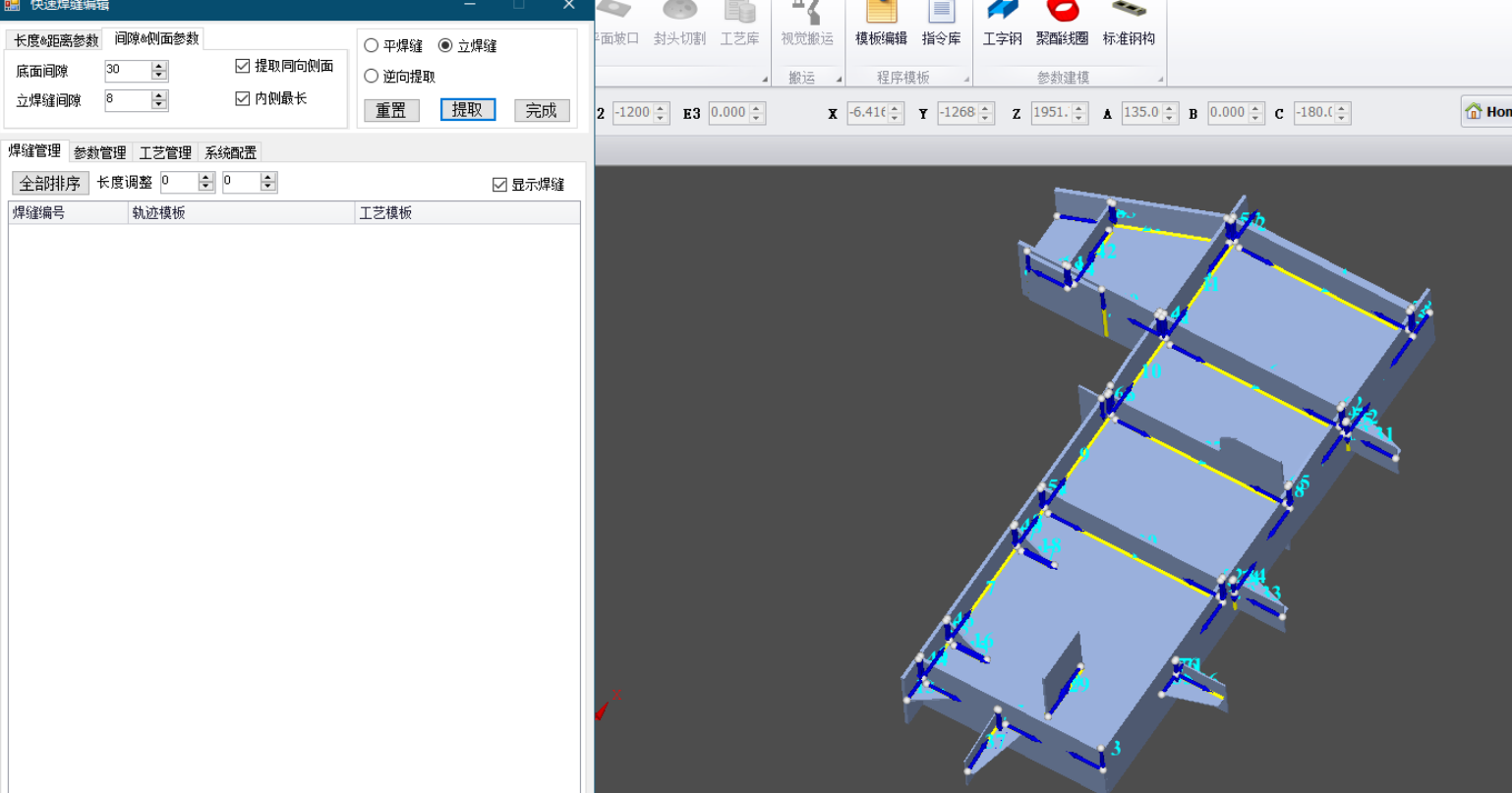This screenshot has height=793, width=1512.
Task: Select the 工字钢 I-beam modeling tool
Action: pyautogui.click(x=1002, y=24)
